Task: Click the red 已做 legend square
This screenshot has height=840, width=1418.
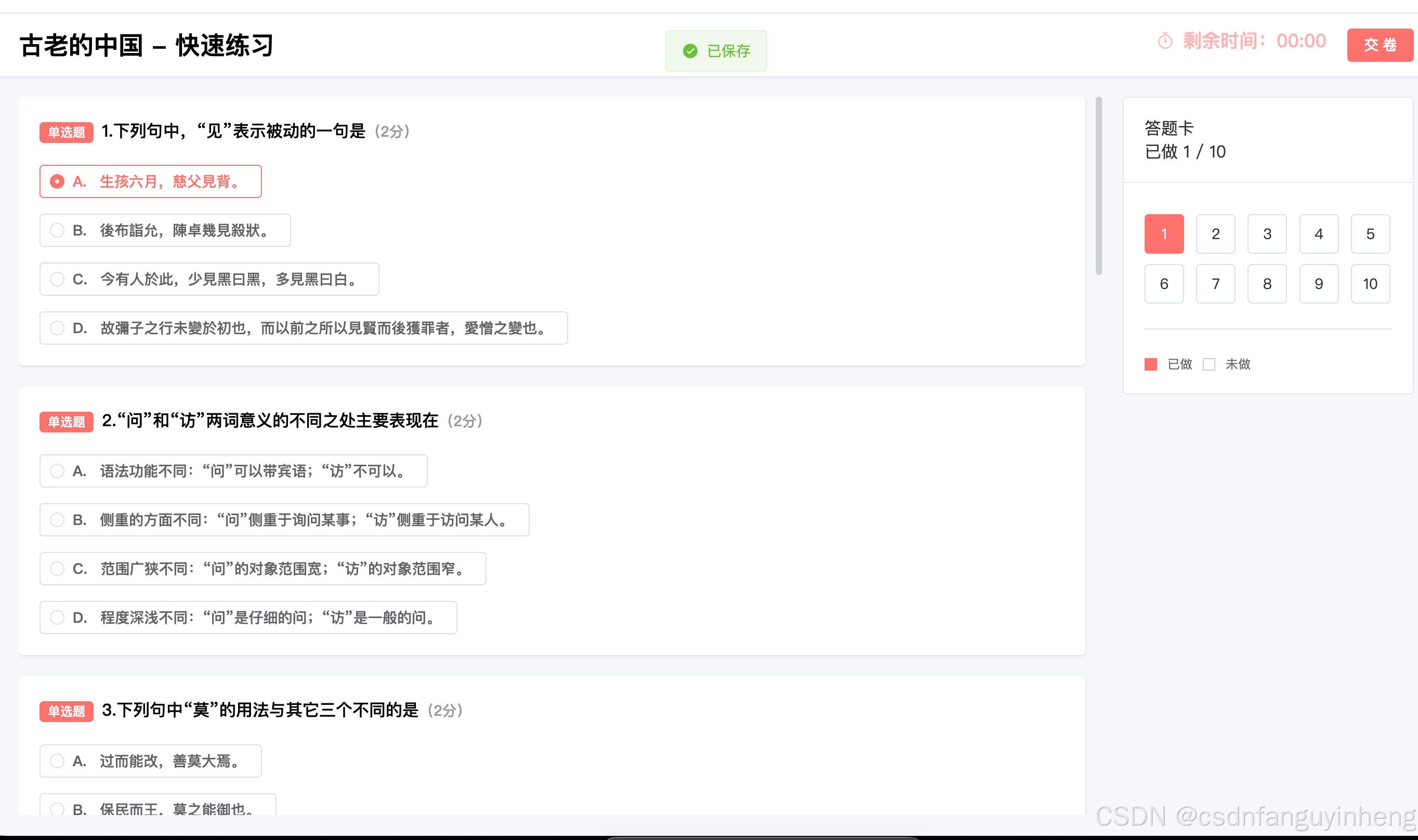Action: tap(1150, 364)
